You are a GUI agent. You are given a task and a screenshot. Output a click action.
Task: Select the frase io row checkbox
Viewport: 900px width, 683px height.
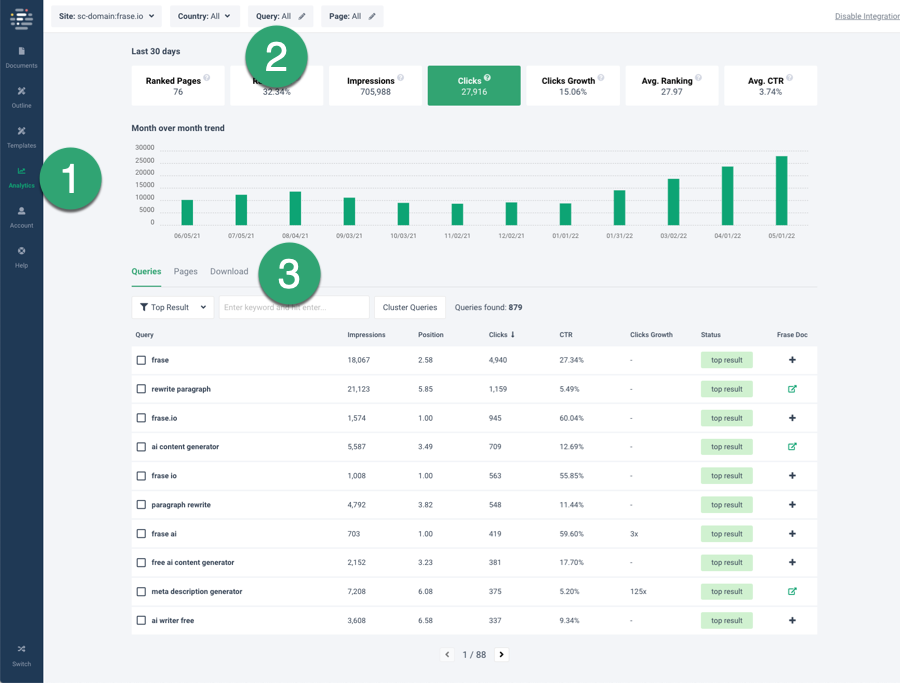point(141,476)
